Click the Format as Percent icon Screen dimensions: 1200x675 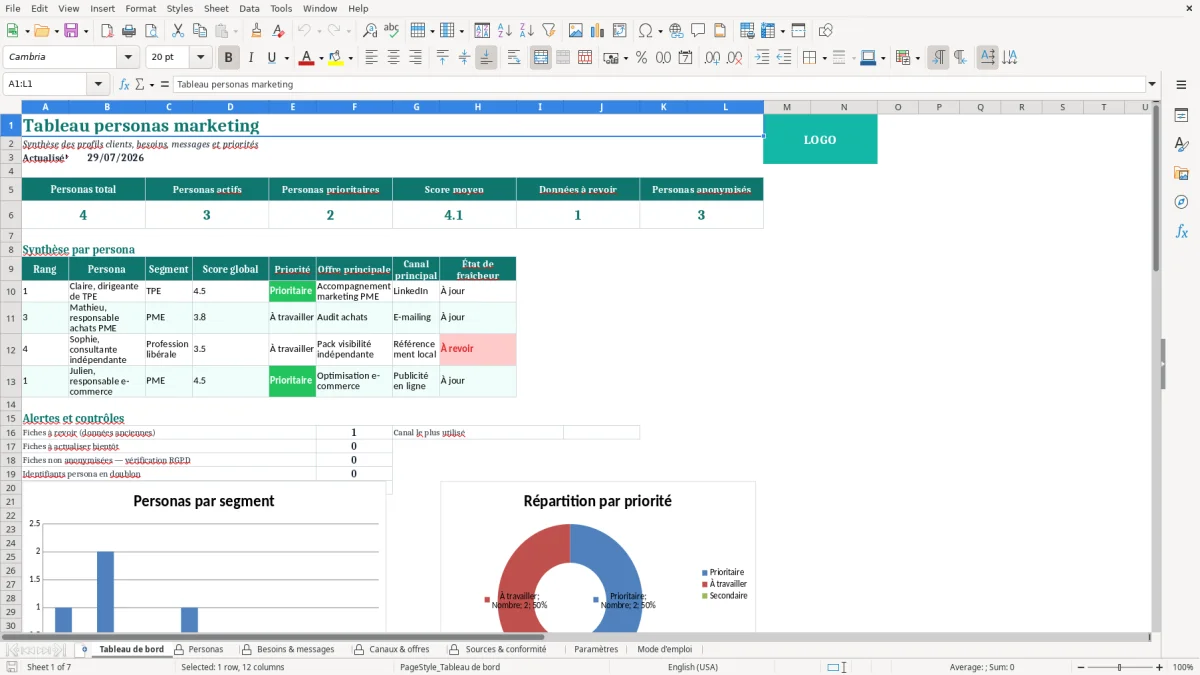pos(641,57)
